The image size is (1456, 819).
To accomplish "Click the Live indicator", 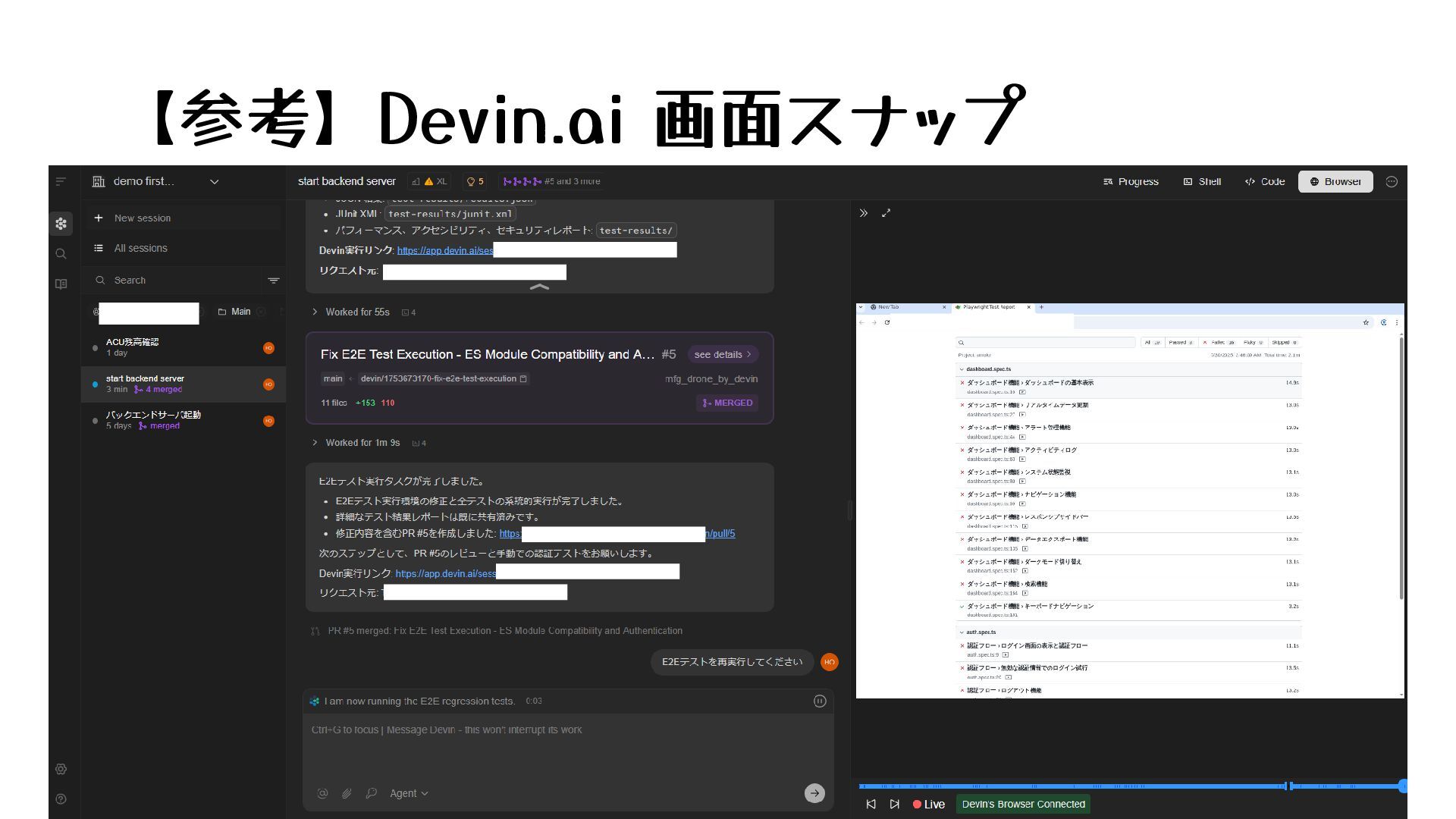I will click(x=929, y=804).
